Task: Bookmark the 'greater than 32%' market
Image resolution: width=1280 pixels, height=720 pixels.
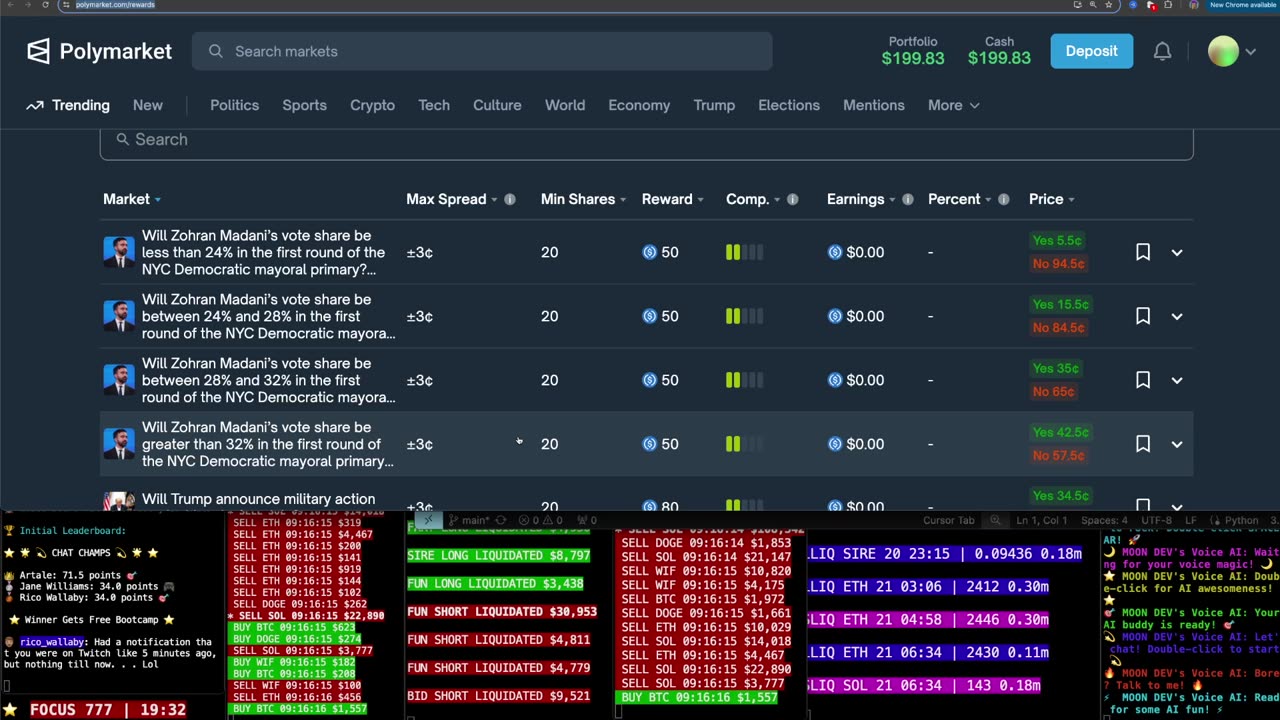Action: pyautogui.click(x=1143, y=444)
